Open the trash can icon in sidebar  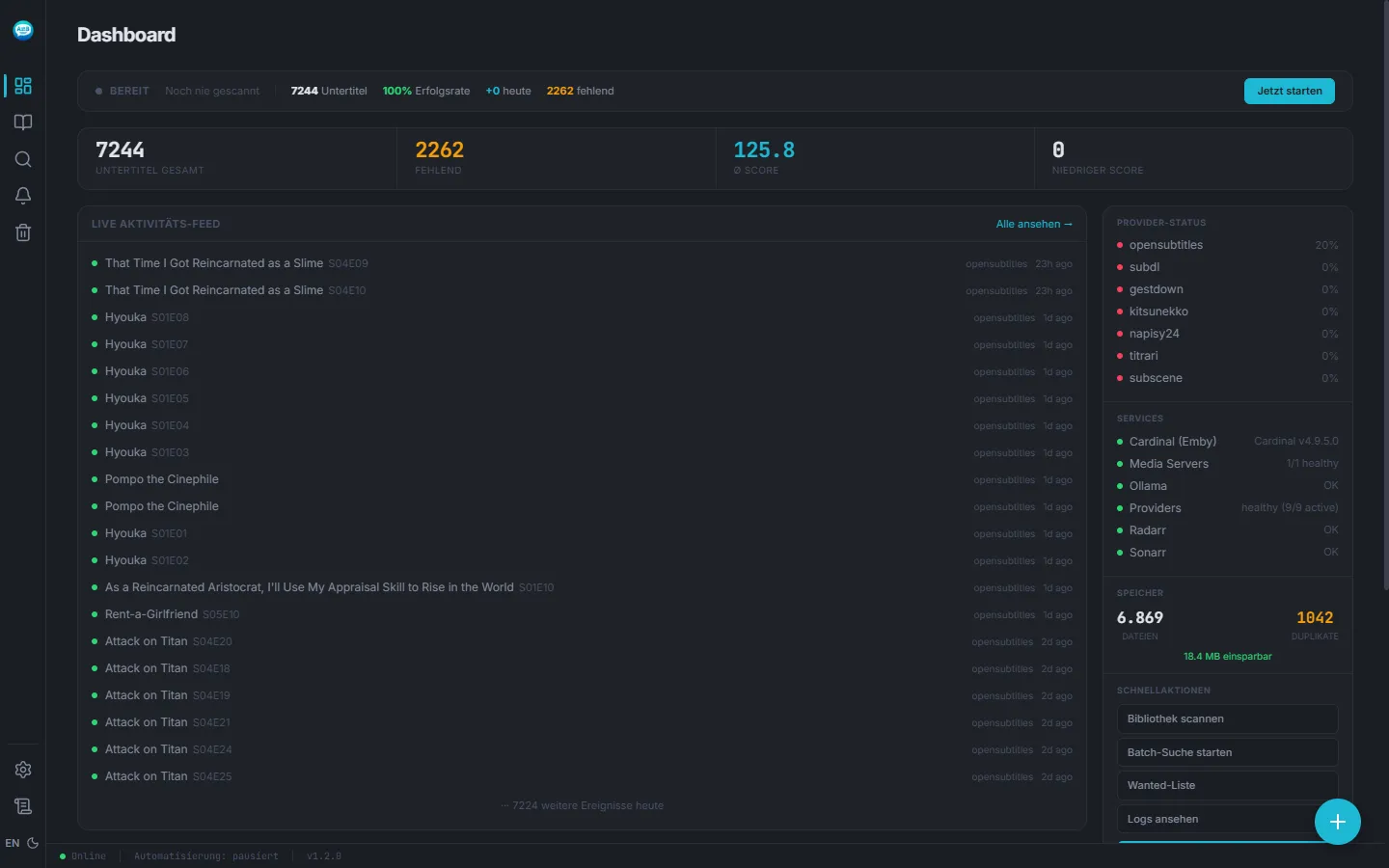[23, 232]
